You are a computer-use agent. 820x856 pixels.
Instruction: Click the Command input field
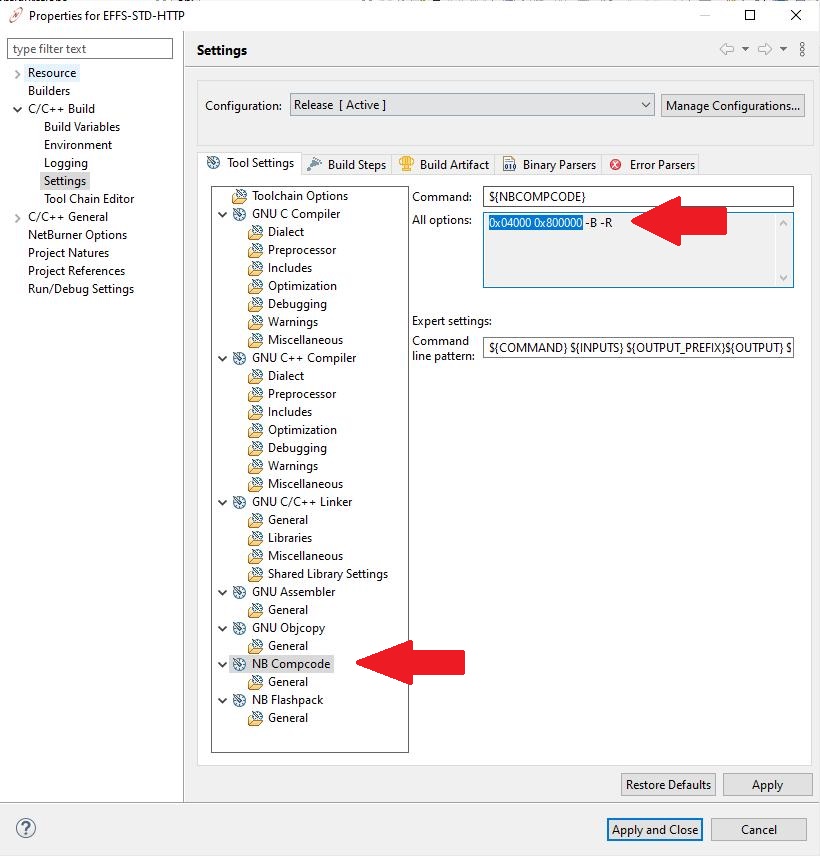point(637,196)
